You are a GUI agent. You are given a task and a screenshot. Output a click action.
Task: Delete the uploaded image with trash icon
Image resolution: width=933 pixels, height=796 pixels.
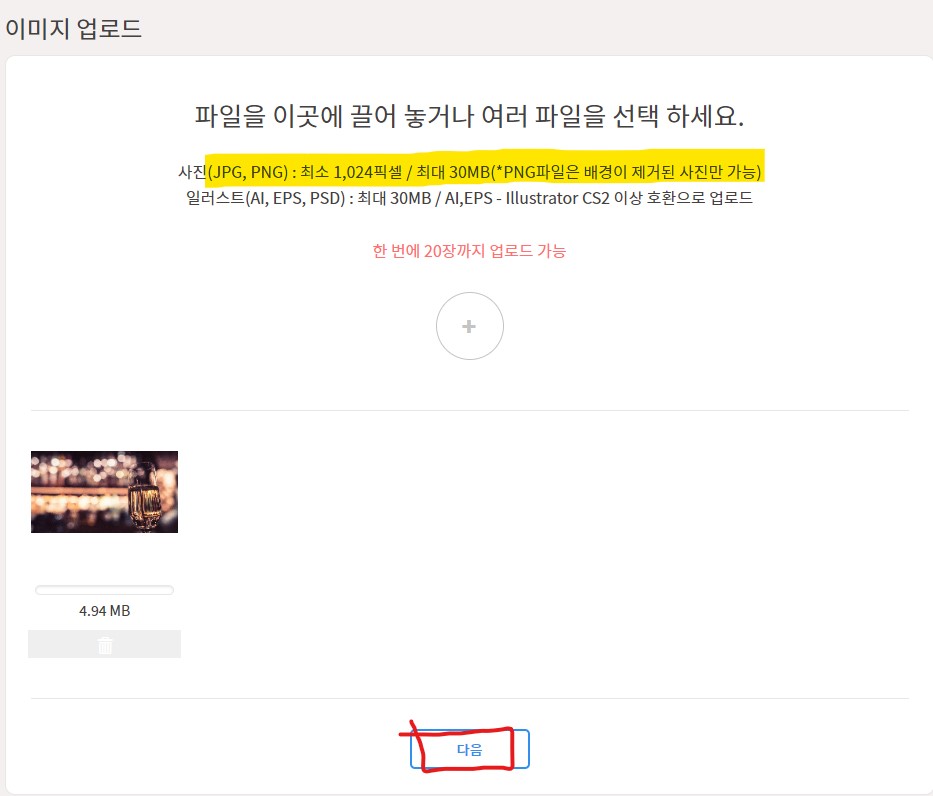tap(105, 644)
